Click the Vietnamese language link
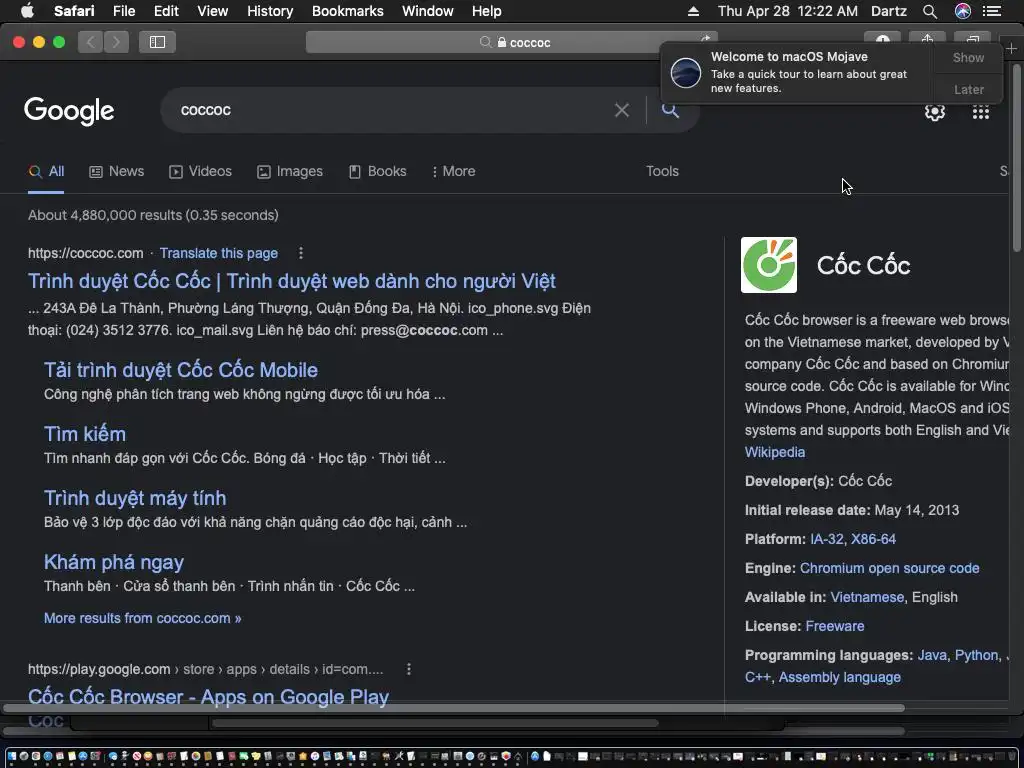 pos(867,598)
